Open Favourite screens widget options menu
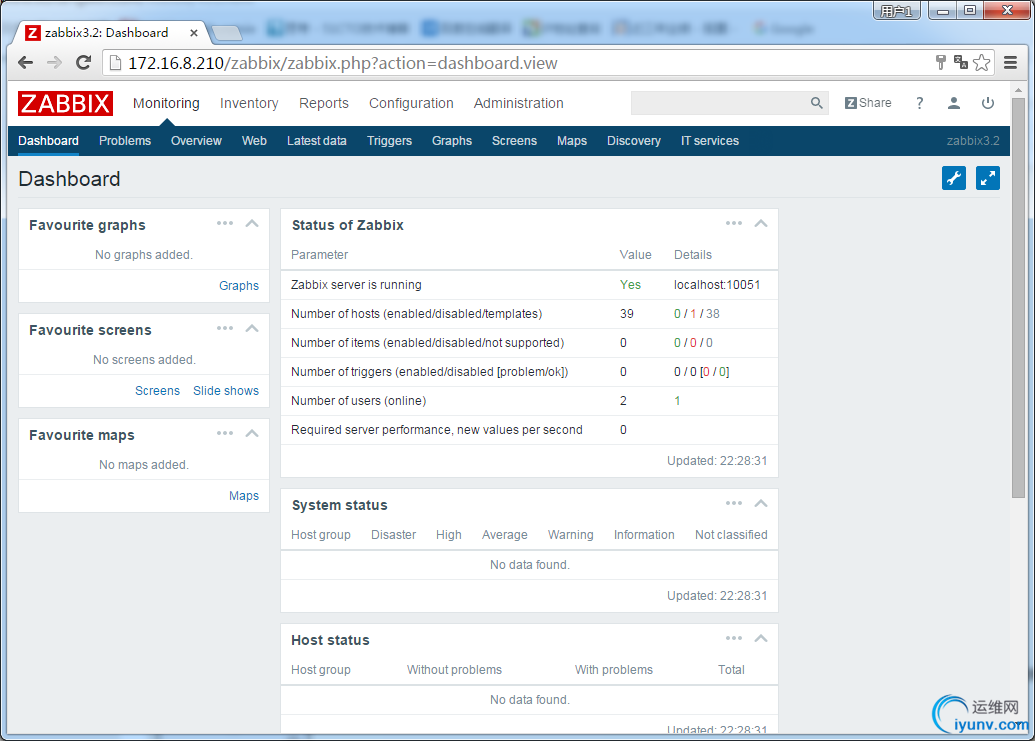Image resolution: width=1035 pixels, height=741 pixels. (x=224, y=328)
